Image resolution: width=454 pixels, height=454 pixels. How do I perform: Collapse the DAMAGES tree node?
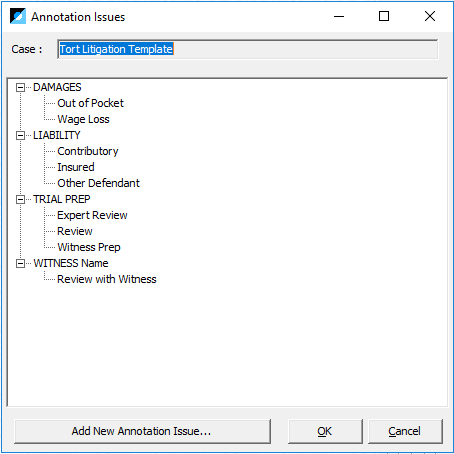pyautogui.click(x=21, y=87)
